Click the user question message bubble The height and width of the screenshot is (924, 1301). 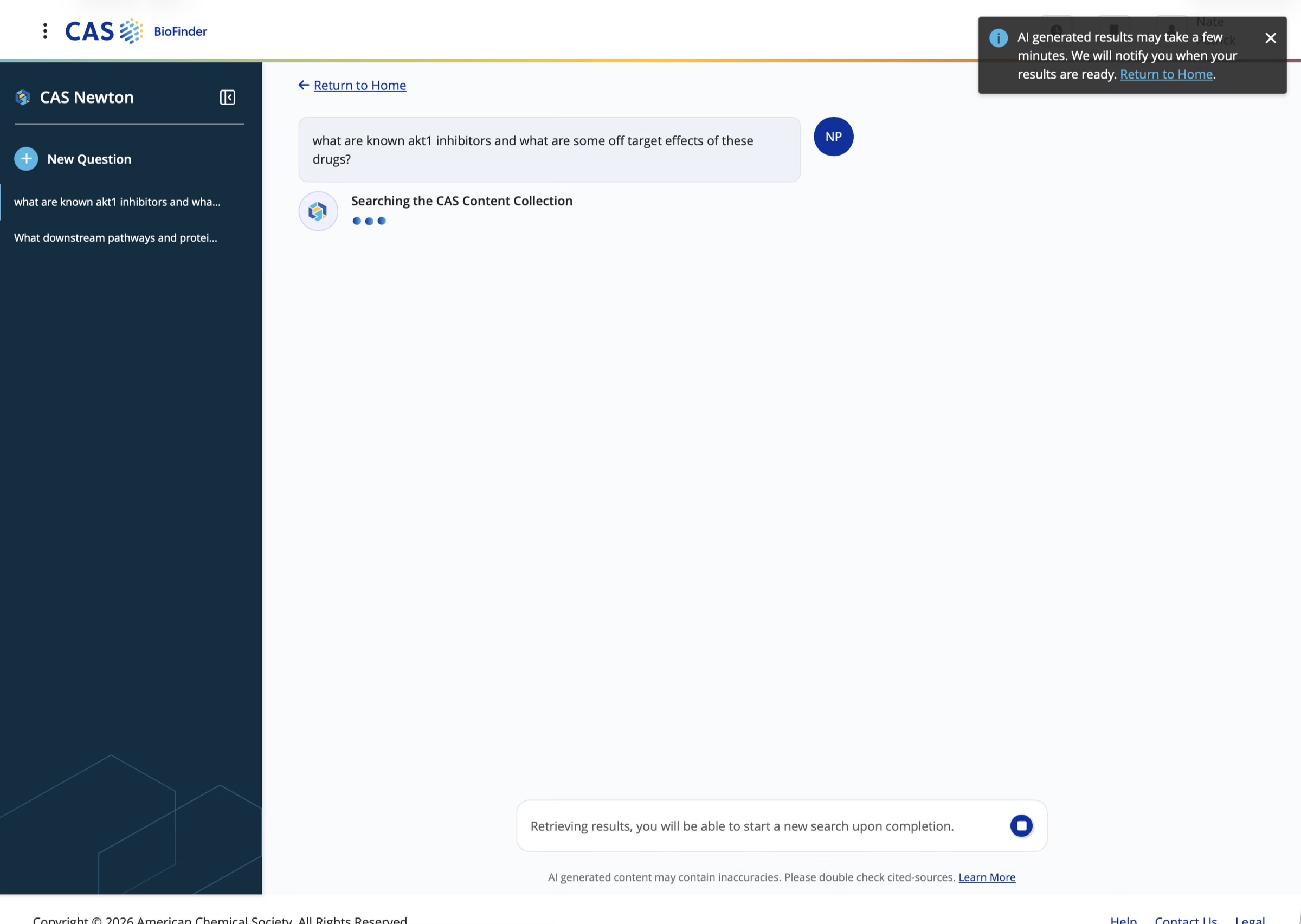pyautogui.click(x=549, y=150)
